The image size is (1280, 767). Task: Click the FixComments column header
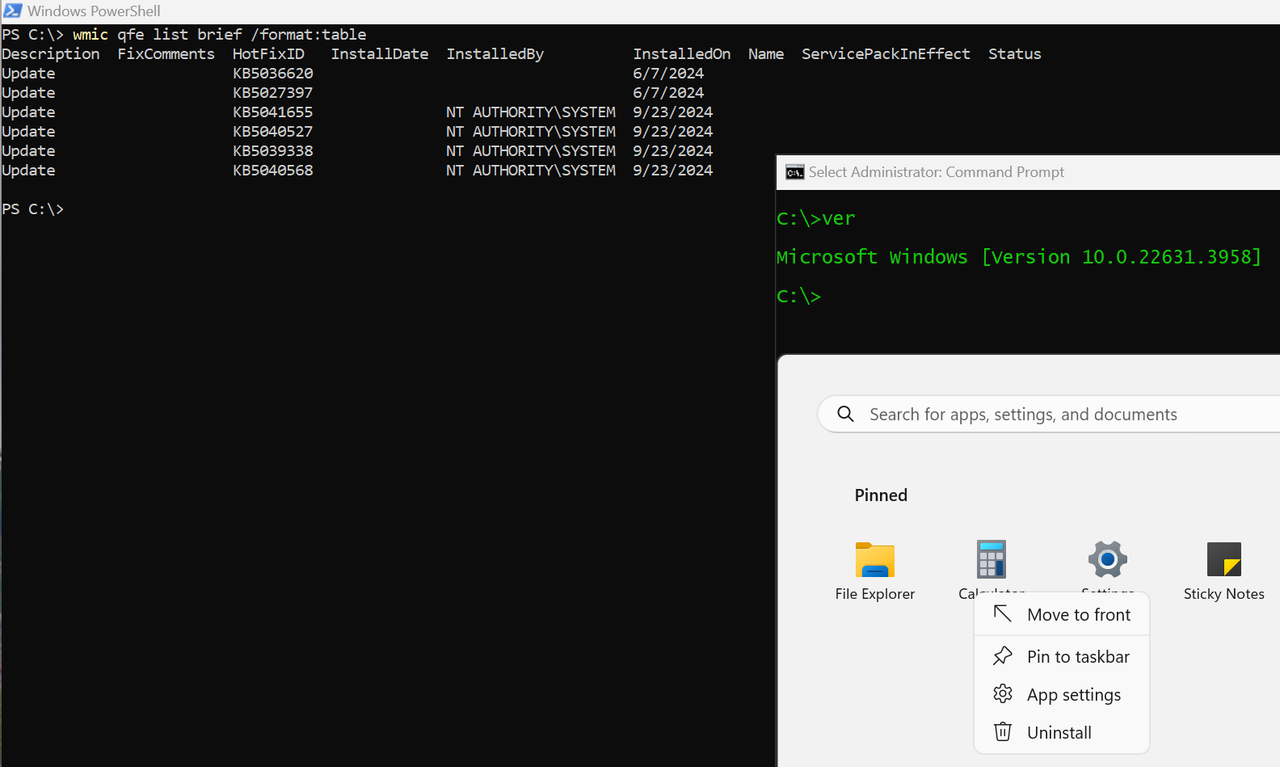pyautogui.click(x=166, y=54)
